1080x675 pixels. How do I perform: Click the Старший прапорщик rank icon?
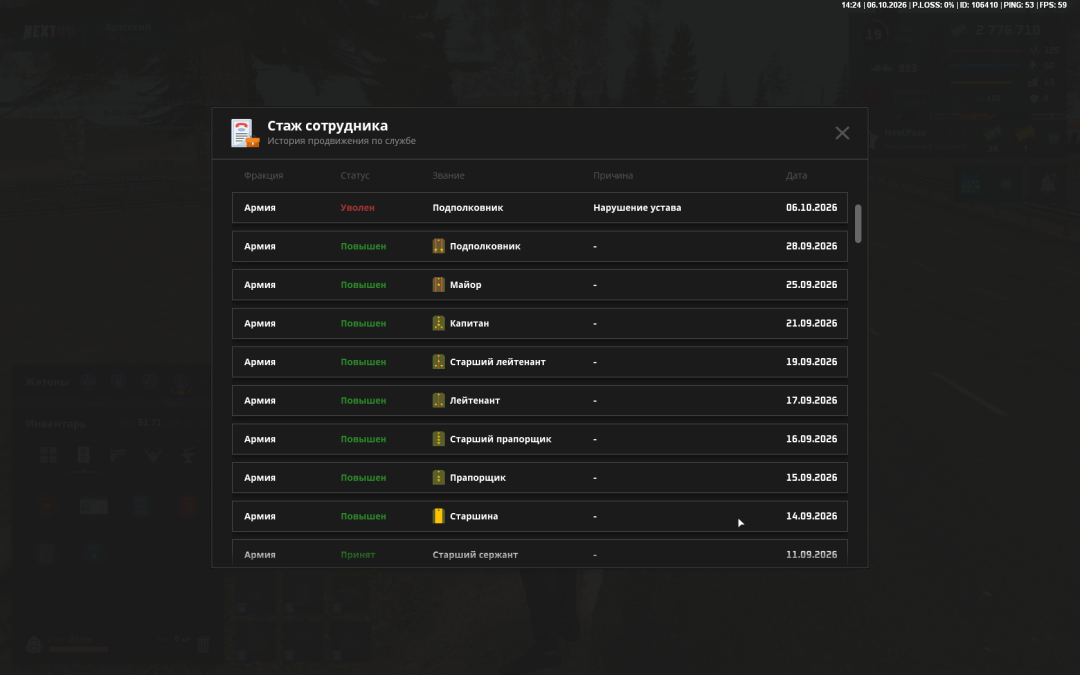[x=439, y=439]
